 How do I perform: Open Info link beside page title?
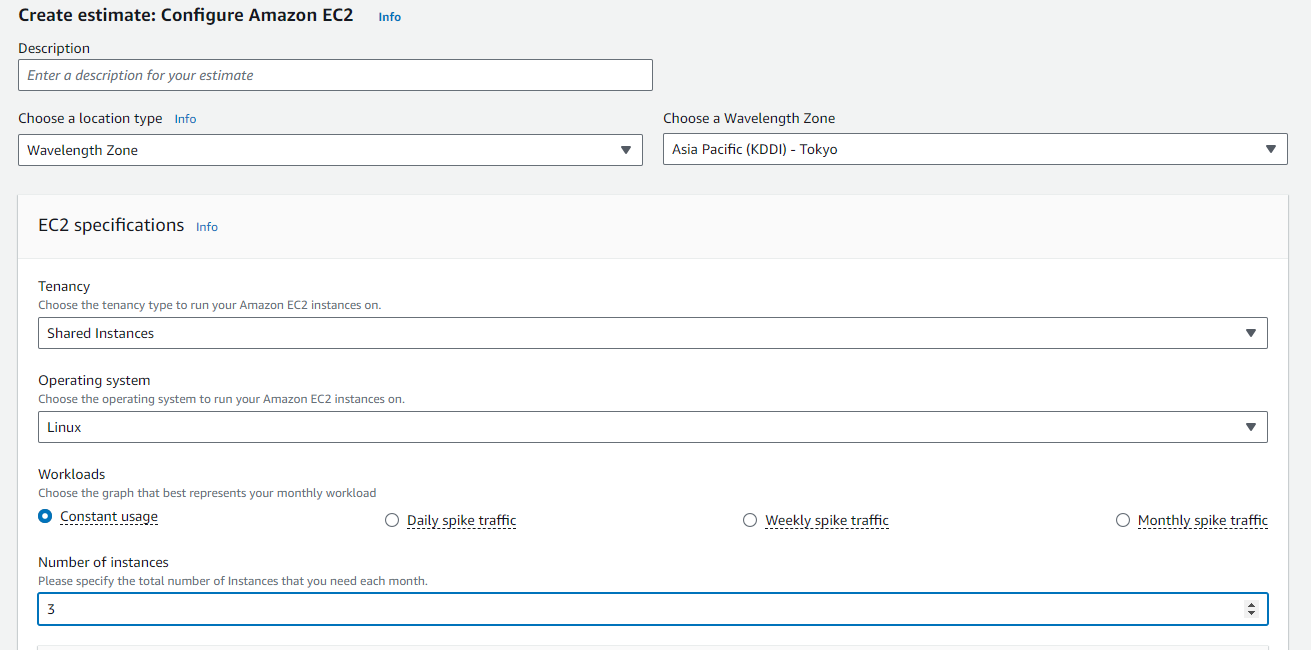click(x=389, y=17)
